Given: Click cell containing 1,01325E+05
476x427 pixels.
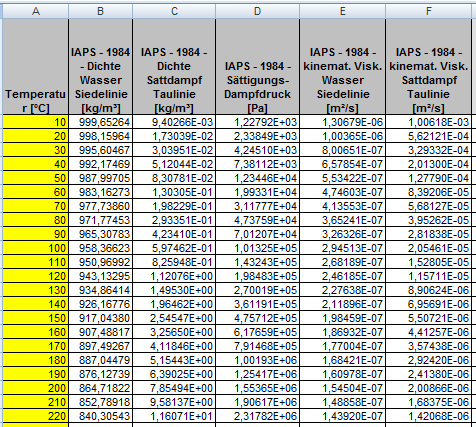Looking at the screenshot, I should coord(257,248).
